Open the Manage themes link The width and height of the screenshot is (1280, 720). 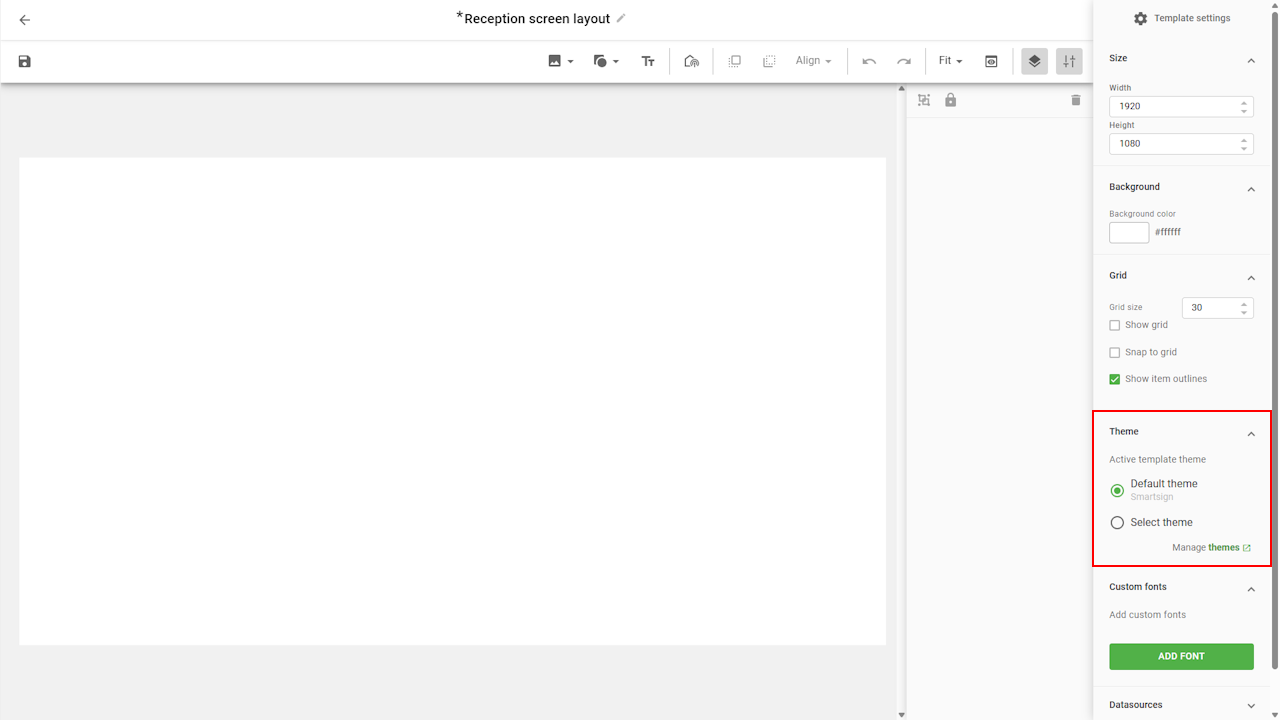[1224, 548]
